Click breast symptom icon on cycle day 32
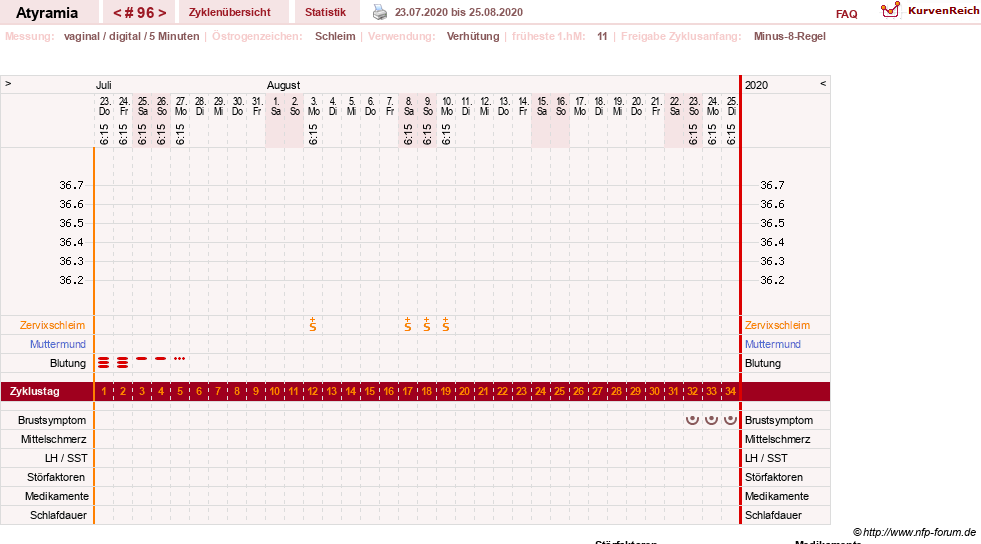981x544 pixels. [692, 420]
